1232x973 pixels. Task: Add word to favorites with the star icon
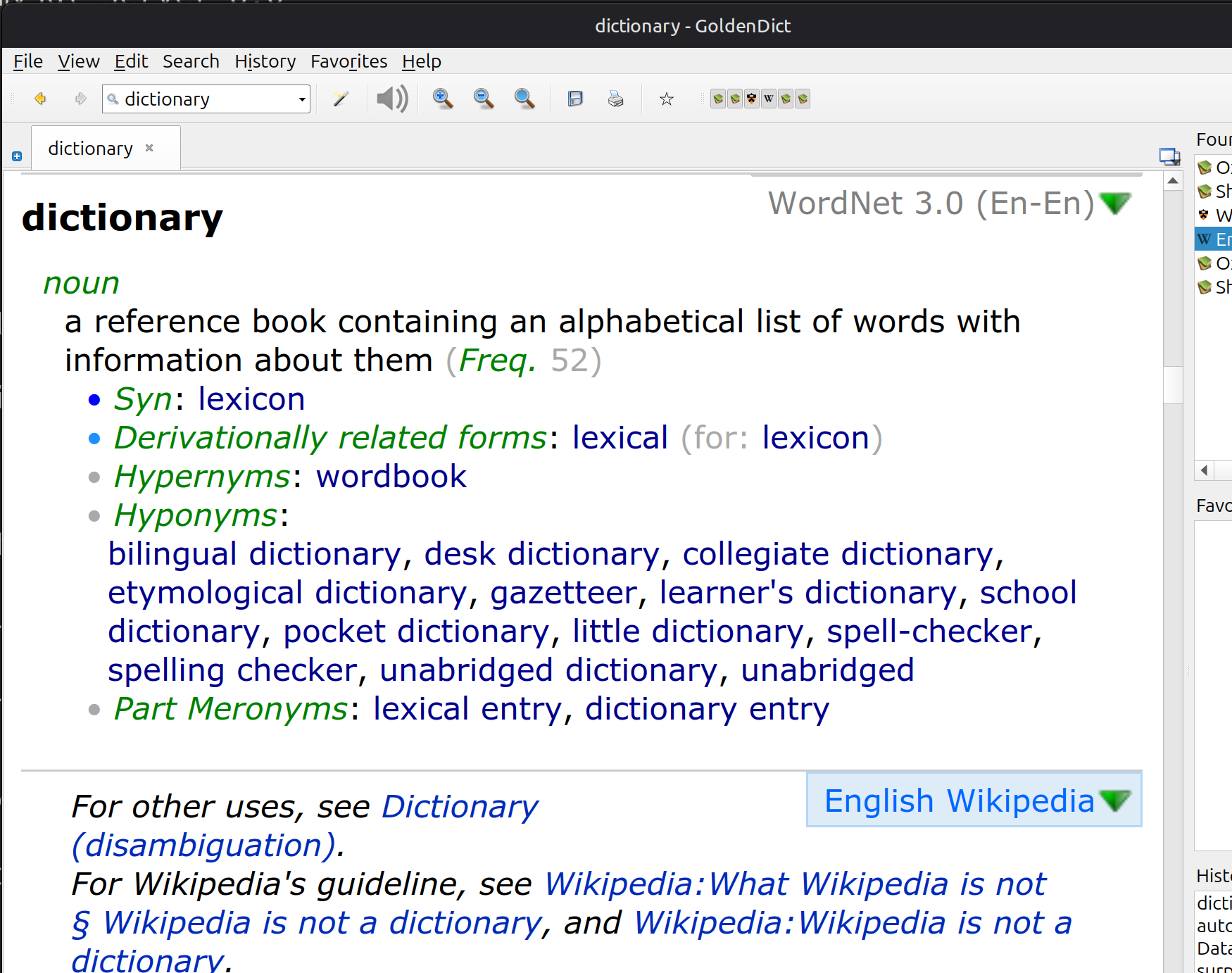667,99
